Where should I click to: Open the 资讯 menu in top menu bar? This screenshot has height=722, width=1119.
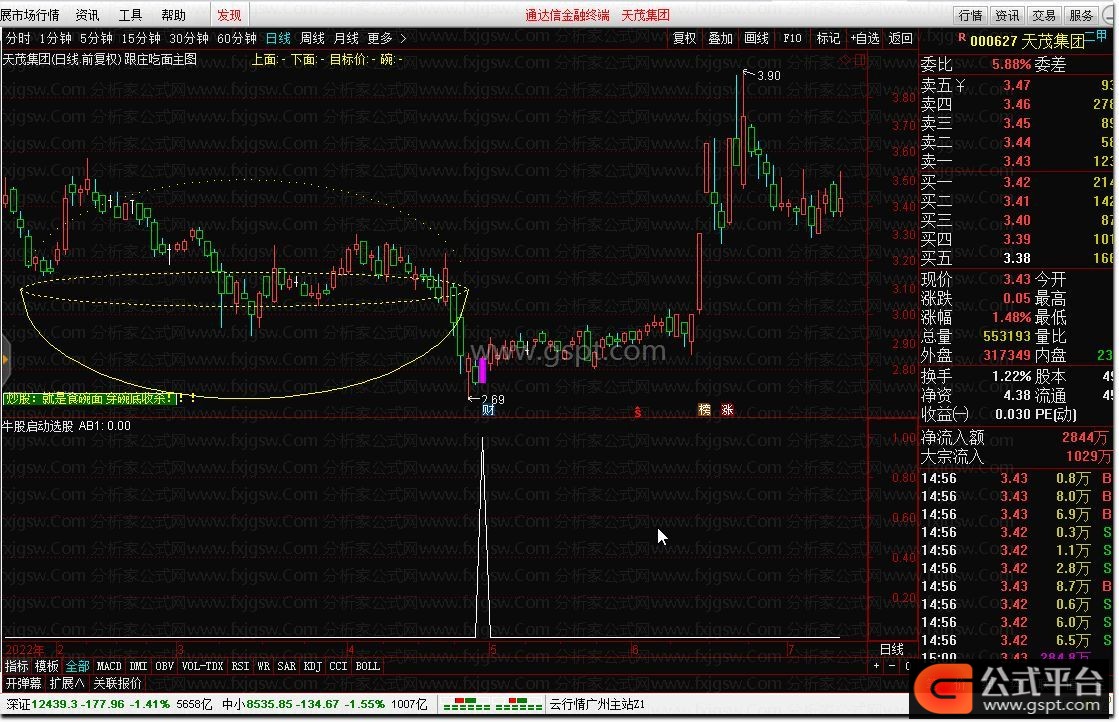(87, 15)
